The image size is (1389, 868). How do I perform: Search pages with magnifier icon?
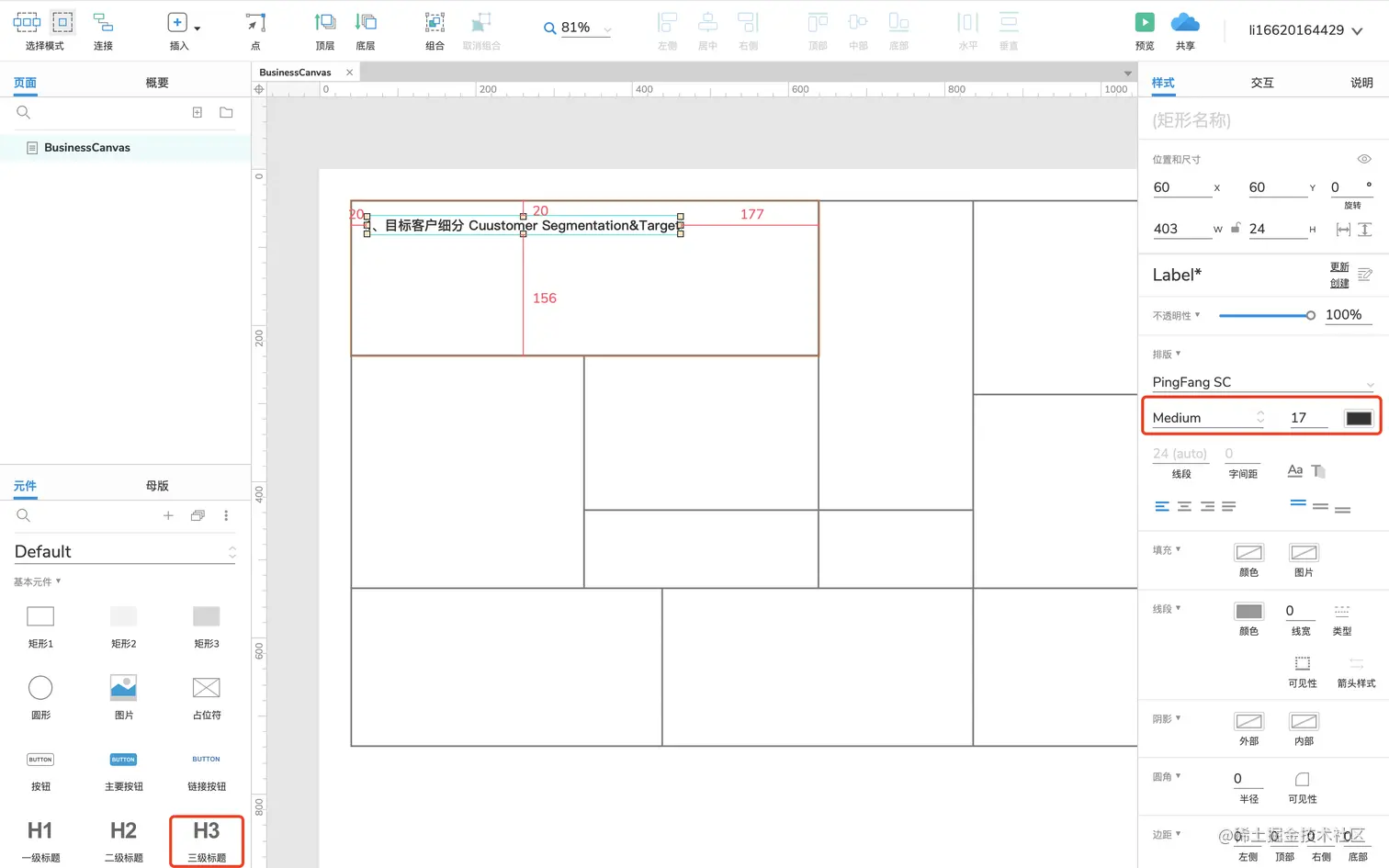pos(24,112)
